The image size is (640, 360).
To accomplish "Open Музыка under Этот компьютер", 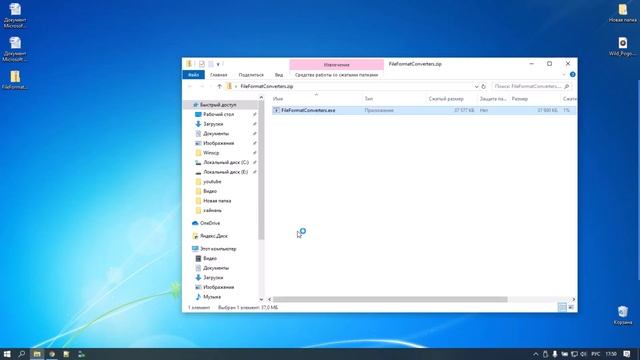I will [212, 297].
